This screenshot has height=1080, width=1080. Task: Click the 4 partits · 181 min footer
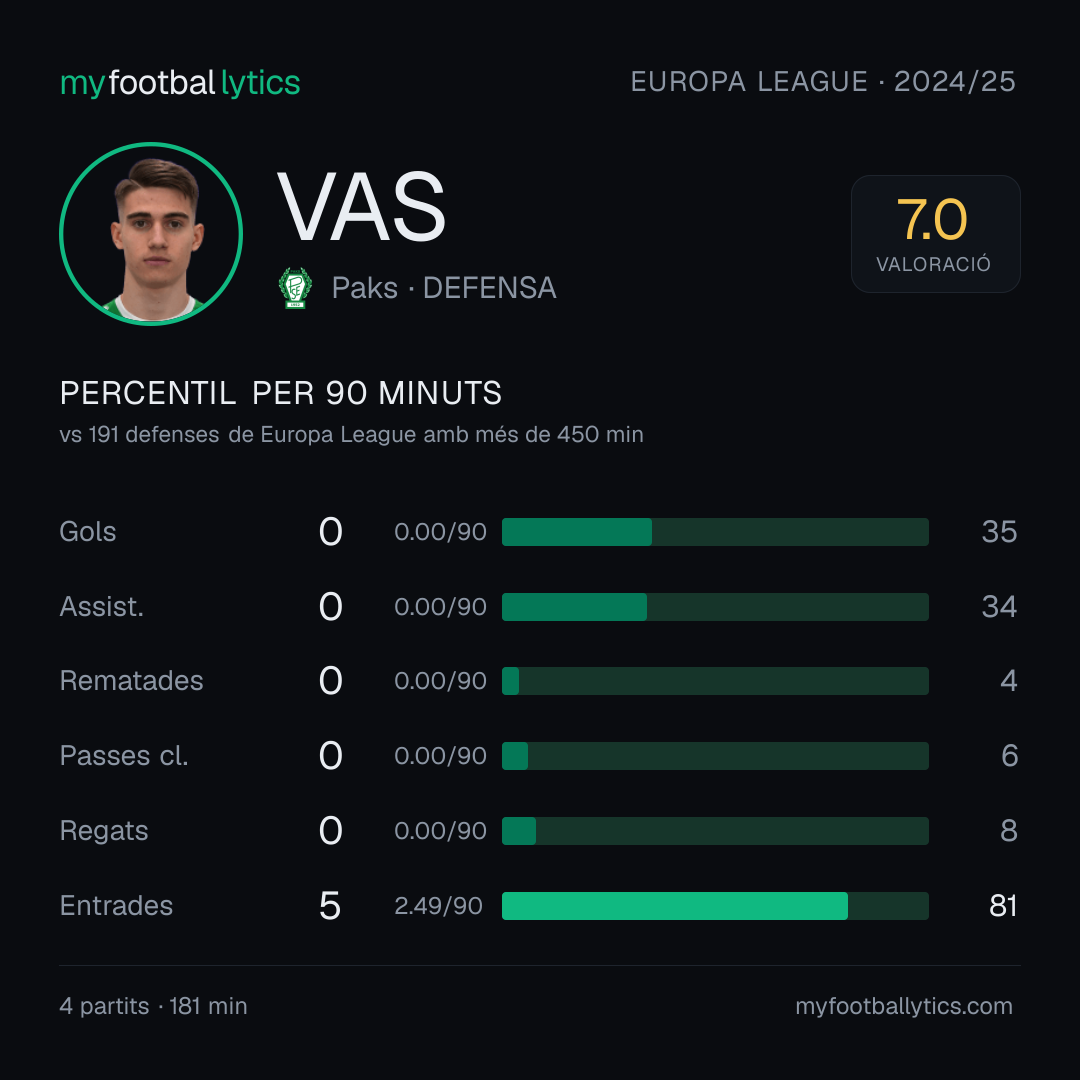tap(154, 1006)
